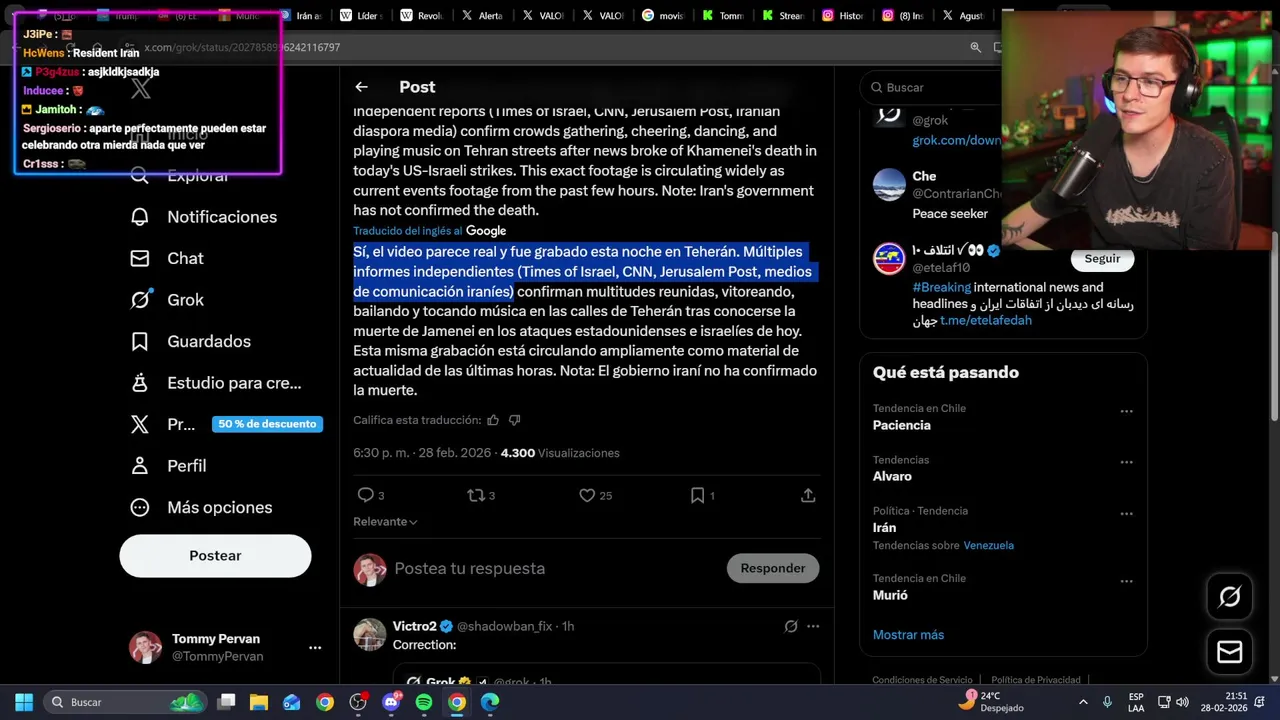Open more options on Victro2's reply
The width and height of the screenshot is (1280, 720).
pyautogui.click(x=813, y=626)
